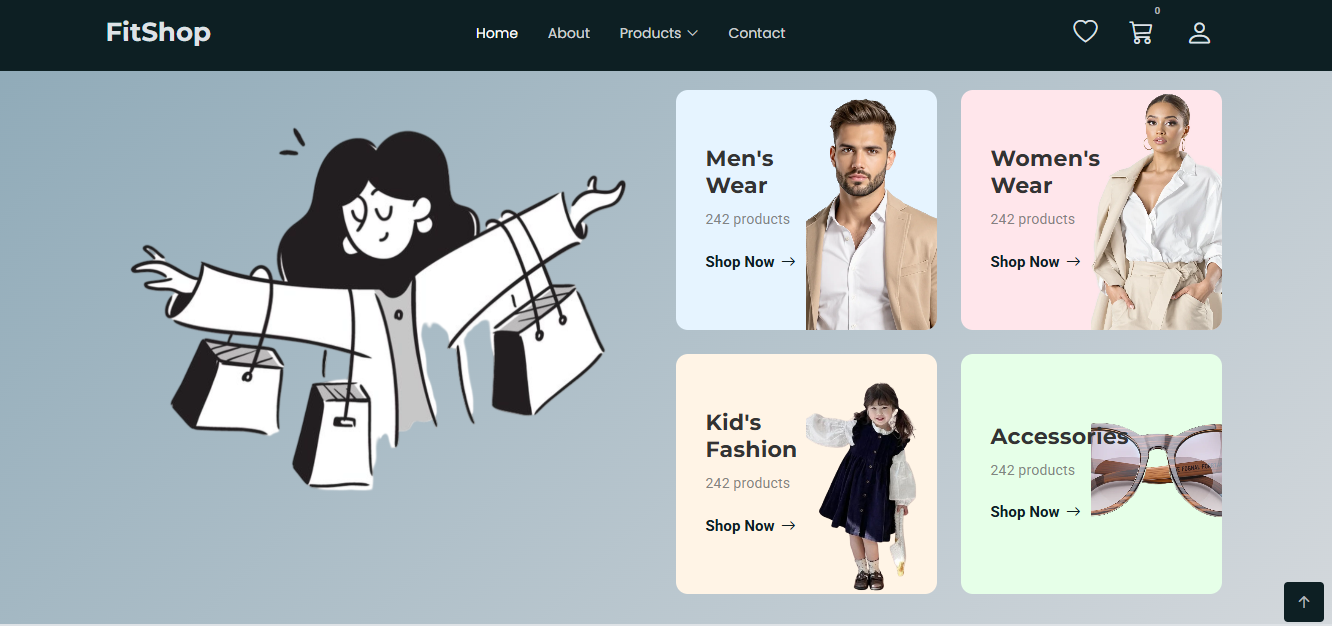Image resolution: width=1332 pixels, height=626 pixels.
Task: Click the arrow beside Accessories Shop Now
Action: (1074, 512)
